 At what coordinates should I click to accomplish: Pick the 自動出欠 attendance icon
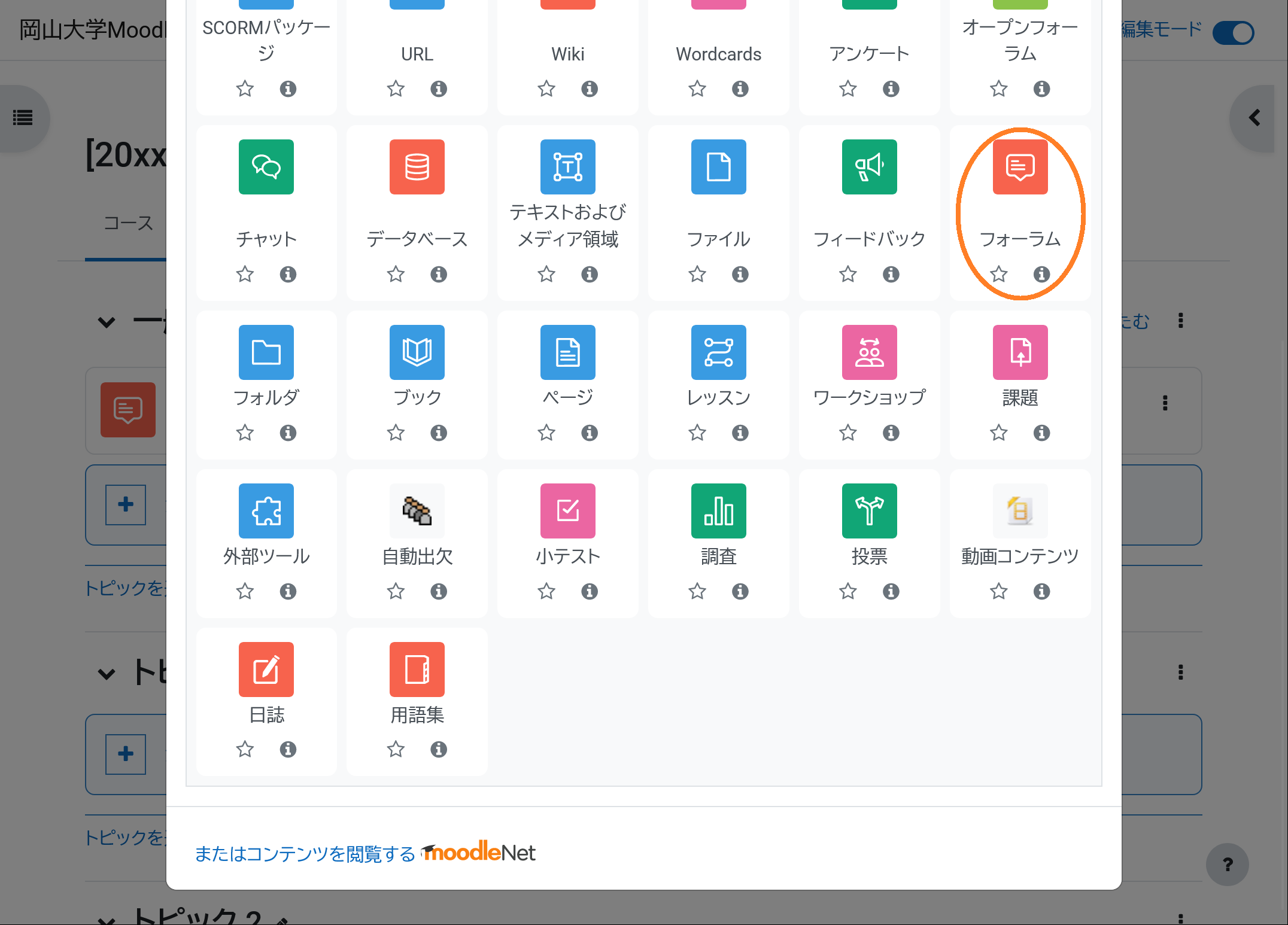click(417, 511)
